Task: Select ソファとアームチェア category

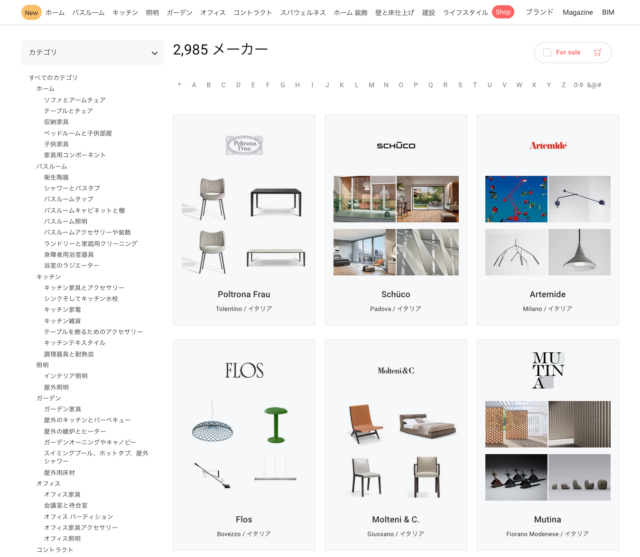Action: (75, 100)
